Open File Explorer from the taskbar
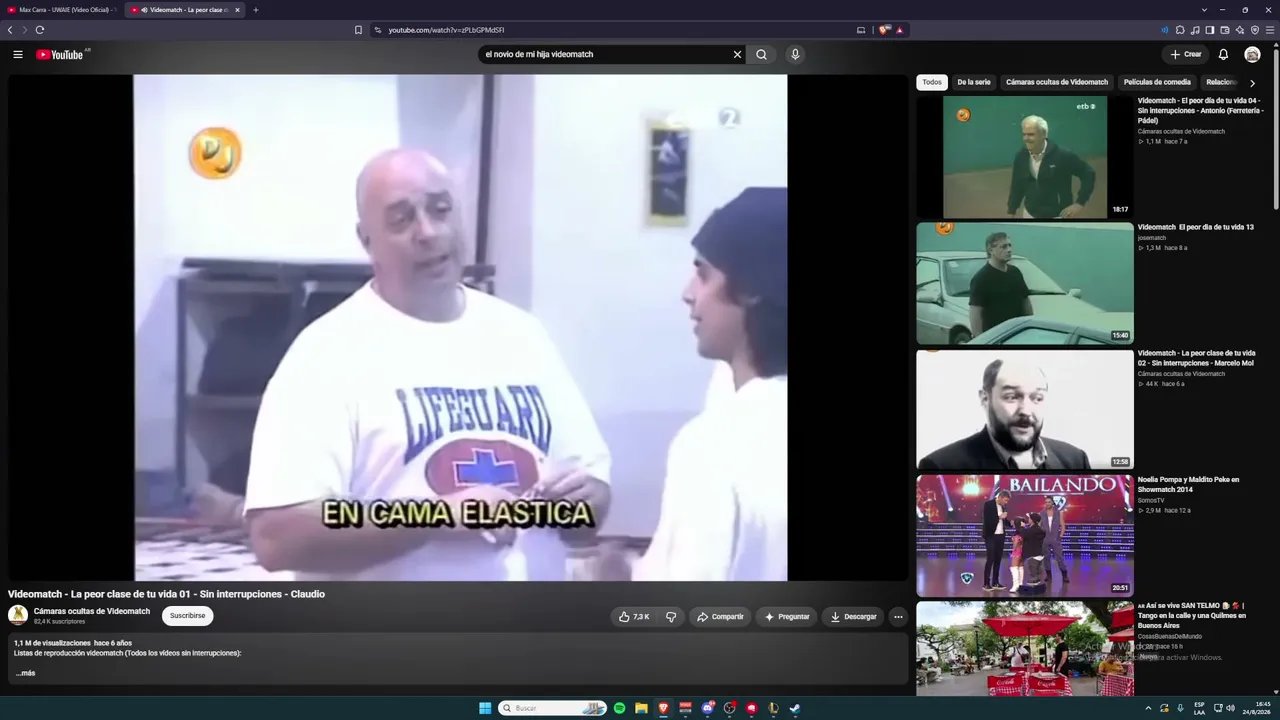The height and width of the screenshot is (720, 1280). 641,708
